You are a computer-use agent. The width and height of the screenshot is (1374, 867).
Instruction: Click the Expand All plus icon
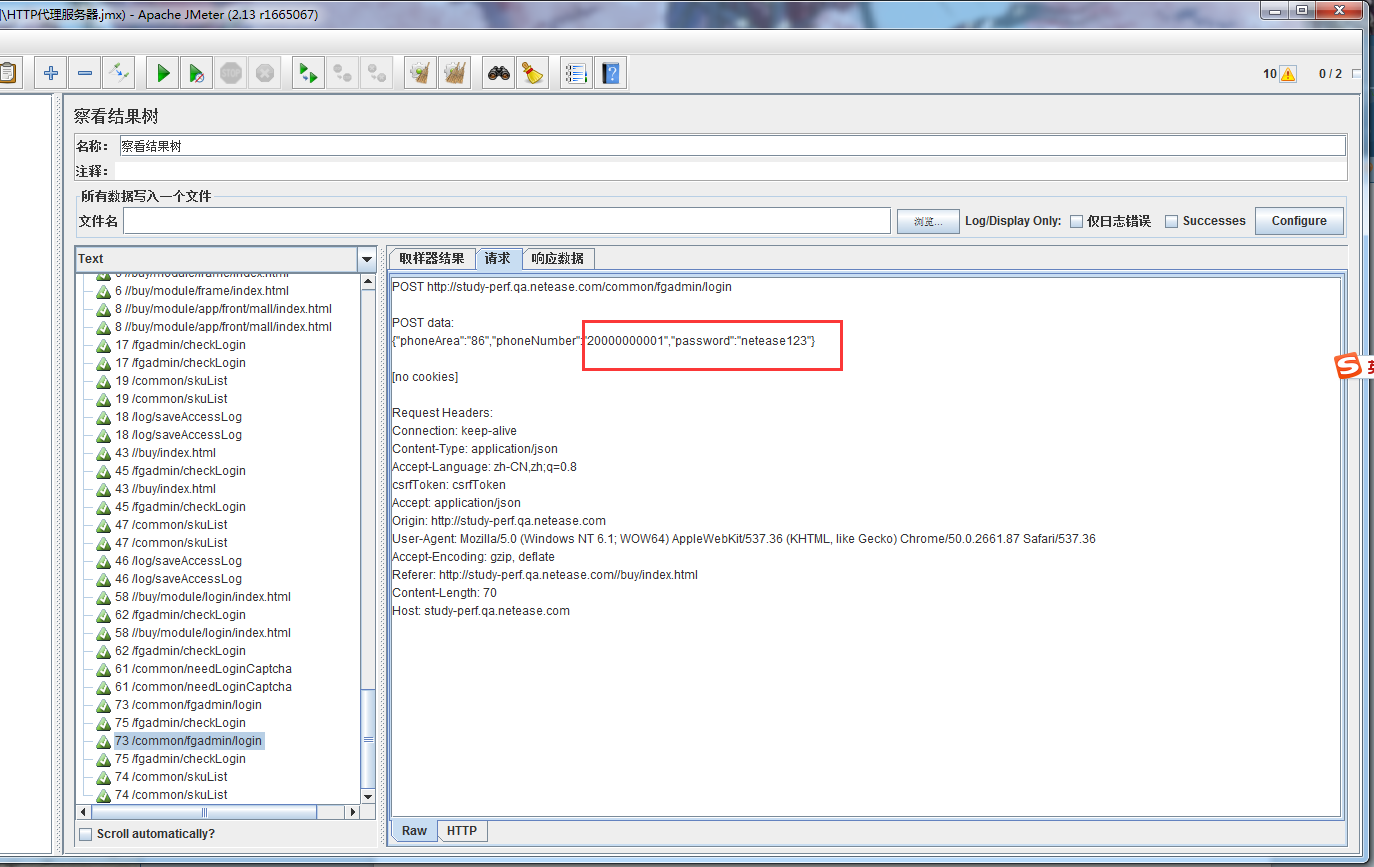point(51,73)
